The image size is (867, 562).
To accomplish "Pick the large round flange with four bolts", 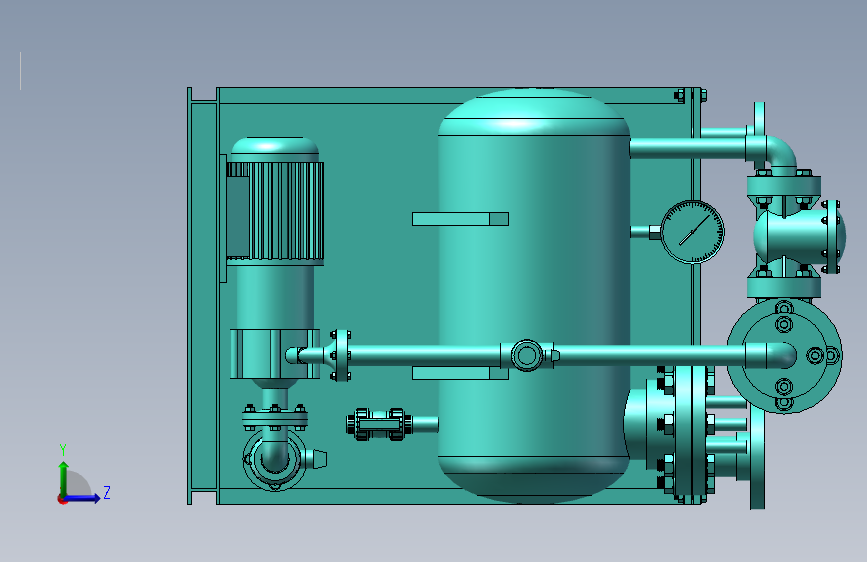I will click(784, 356).
